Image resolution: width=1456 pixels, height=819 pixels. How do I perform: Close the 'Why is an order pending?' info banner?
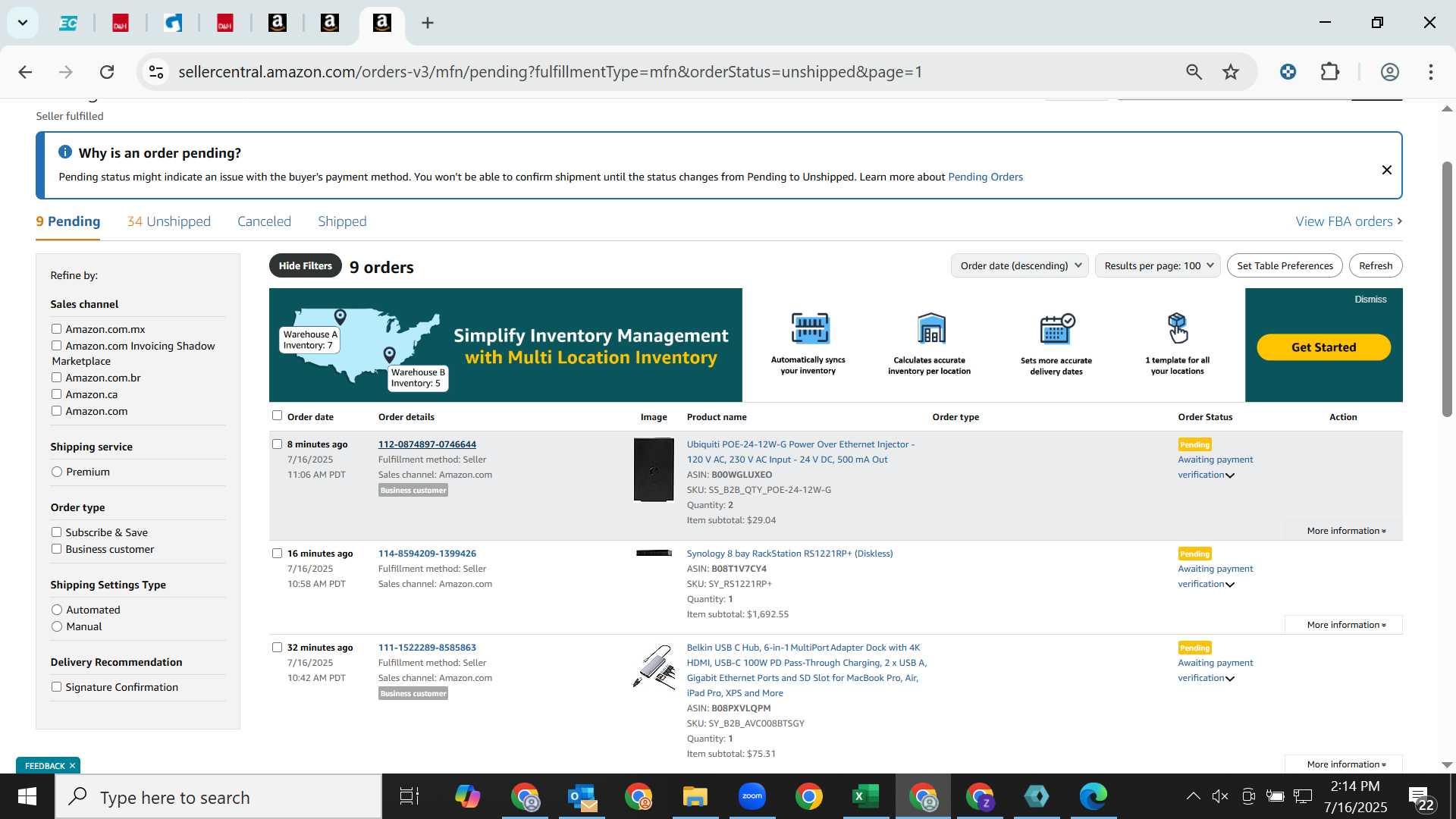pyautogui.click(x=1386, y=170)
